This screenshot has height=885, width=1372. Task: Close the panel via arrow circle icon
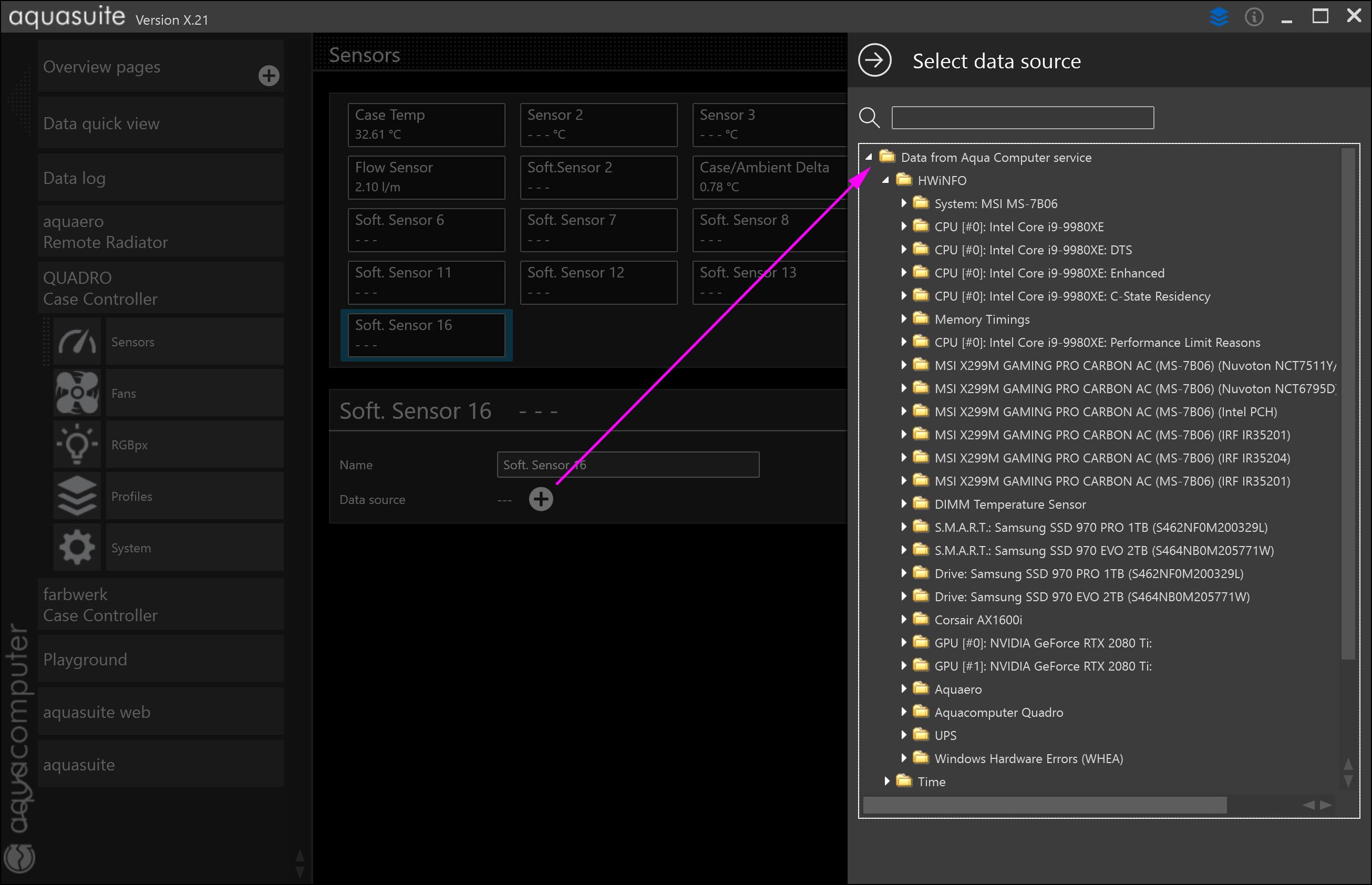tap(874, 60)
